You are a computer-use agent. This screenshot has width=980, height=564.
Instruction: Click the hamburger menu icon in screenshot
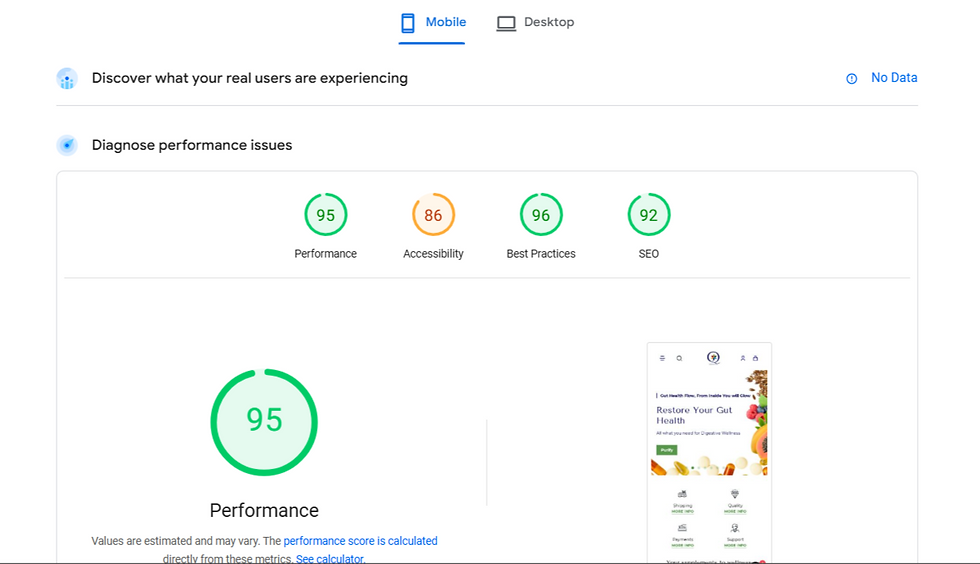tap(662, 358)
